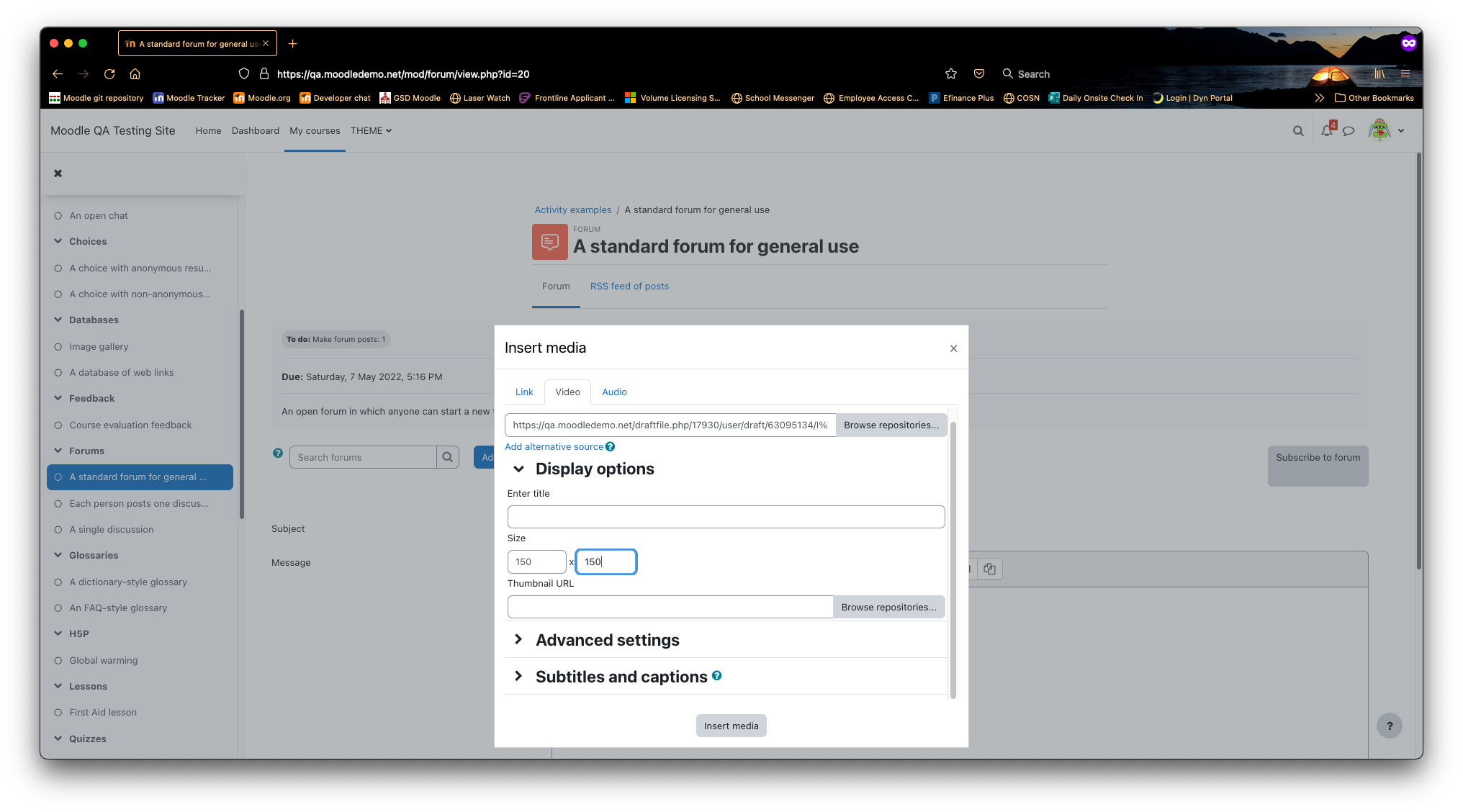Click the shield tracking protection icon
The height and width of the screenshot is (812, 1463).
[x=244, y=74]
